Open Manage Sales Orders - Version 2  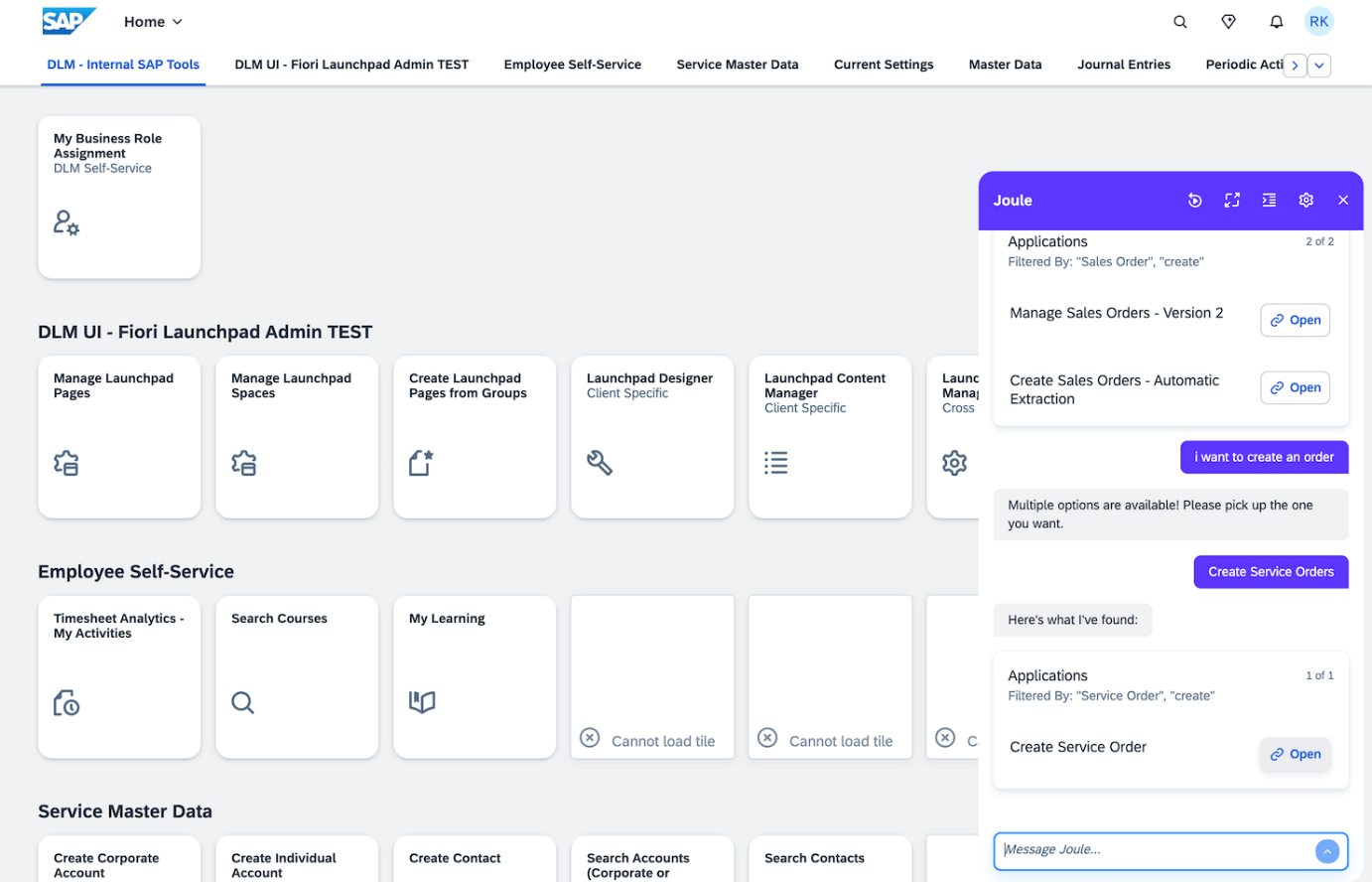point(1295,320)
